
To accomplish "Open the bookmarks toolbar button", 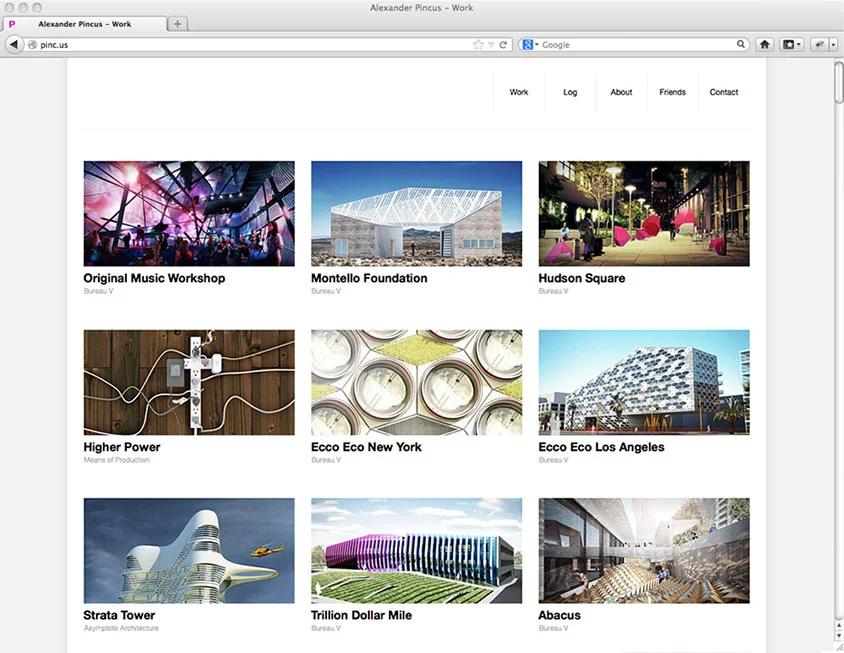I will pos(791,45).
